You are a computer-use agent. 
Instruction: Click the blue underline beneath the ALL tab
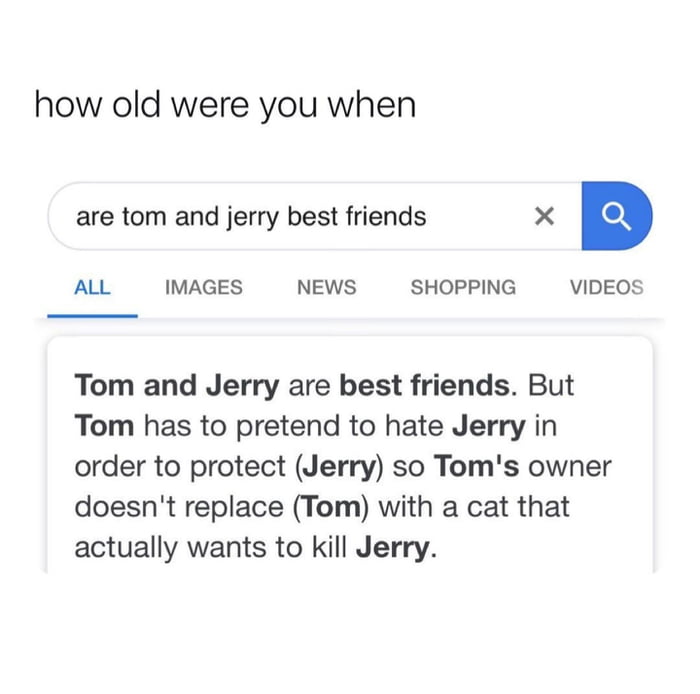point(92,315)
